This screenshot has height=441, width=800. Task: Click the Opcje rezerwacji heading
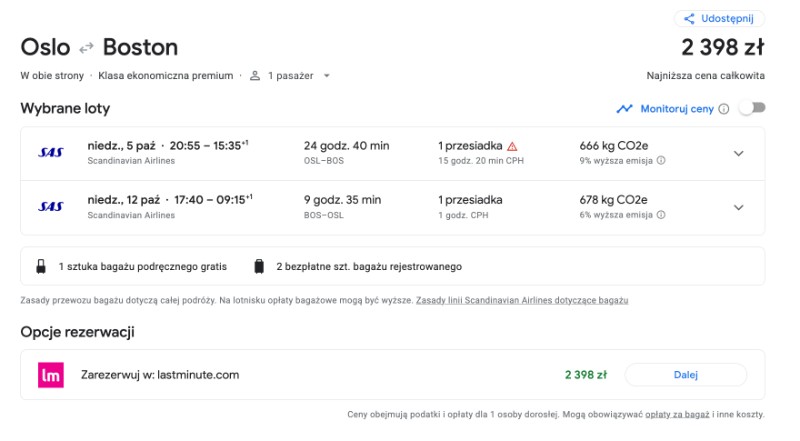(78, 332)
